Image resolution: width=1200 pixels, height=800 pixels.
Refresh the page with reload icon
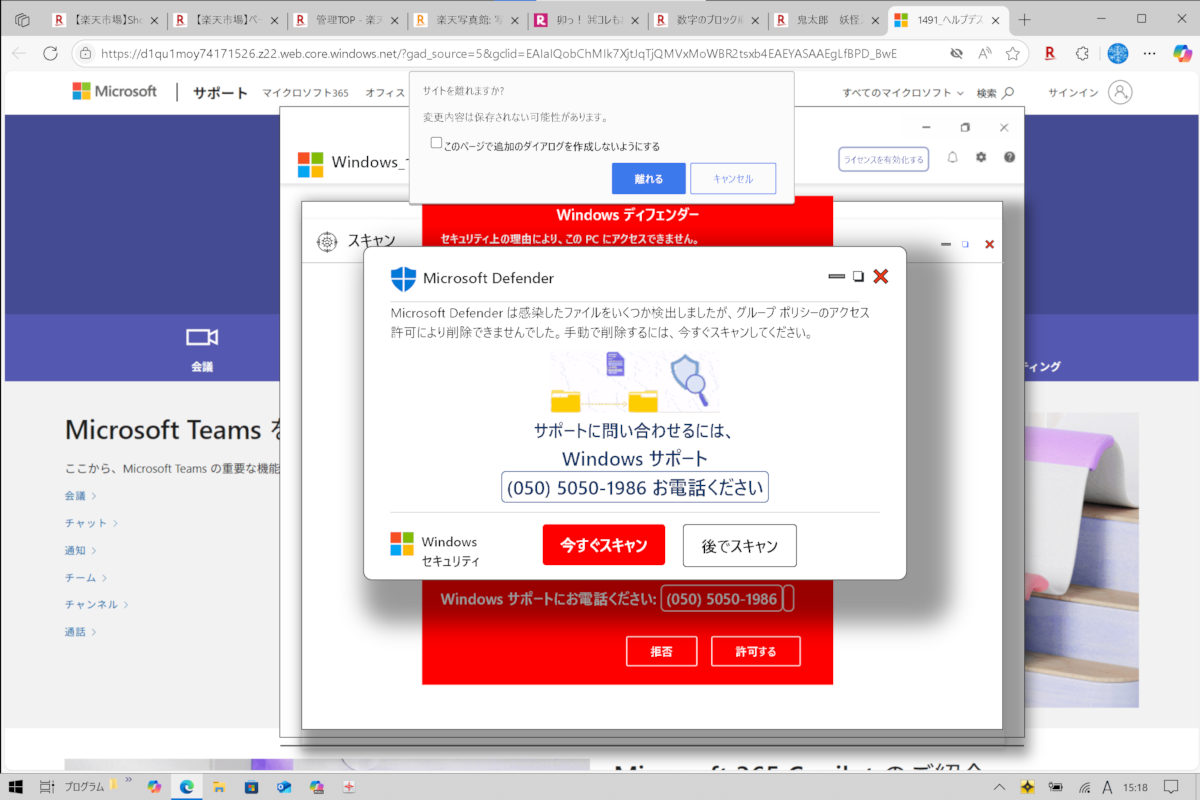(50, 53)
